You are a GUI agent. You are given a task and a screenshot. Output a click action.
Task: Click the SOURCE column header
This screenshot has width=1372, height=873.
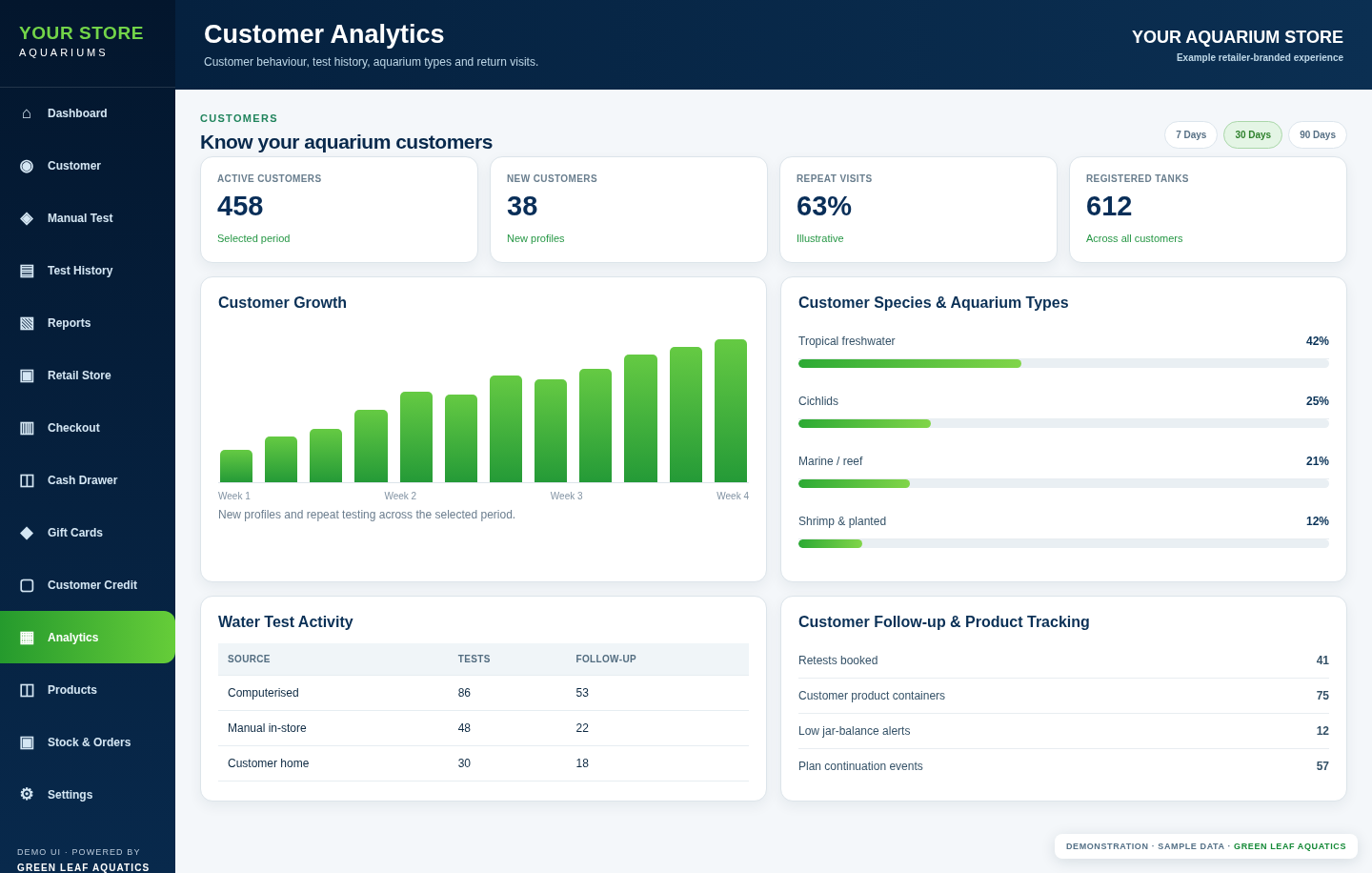[249, 660]
